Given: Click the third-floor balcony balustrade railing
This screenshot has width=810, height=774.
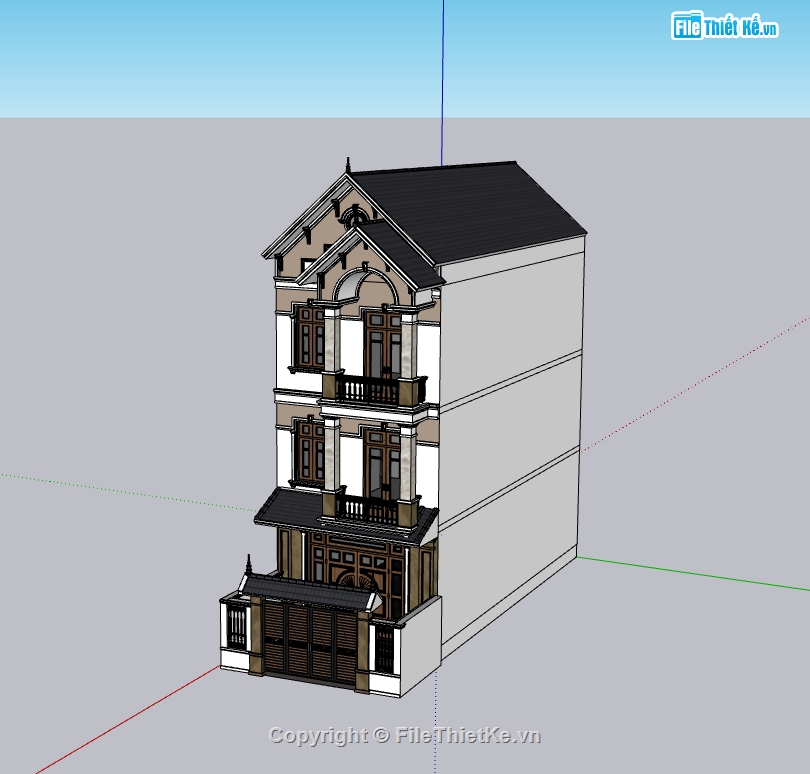Looking at the screenshot, I should pyautogui.click(x=367, y=390).
